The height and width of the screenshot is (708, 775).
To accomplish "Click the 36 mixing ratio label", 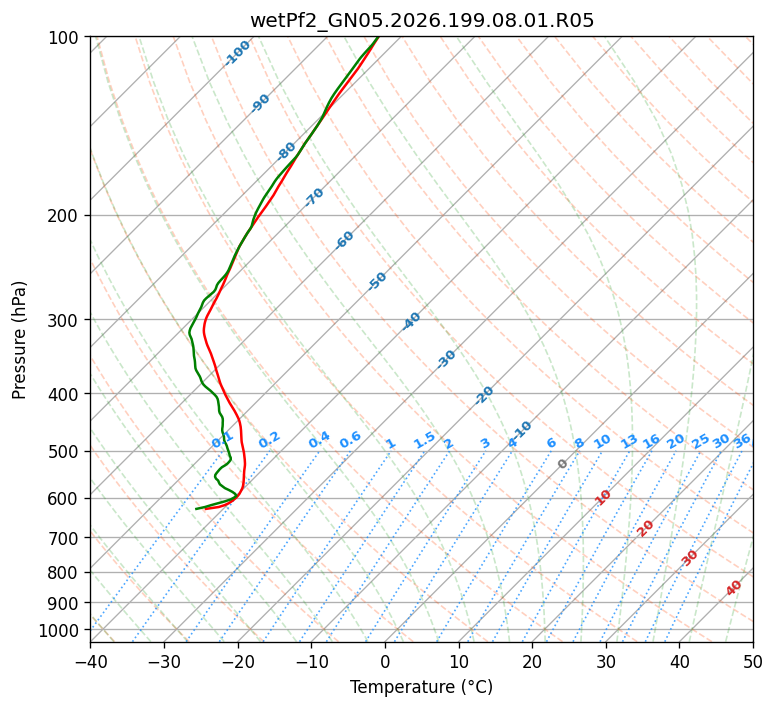I will [742, 441].
